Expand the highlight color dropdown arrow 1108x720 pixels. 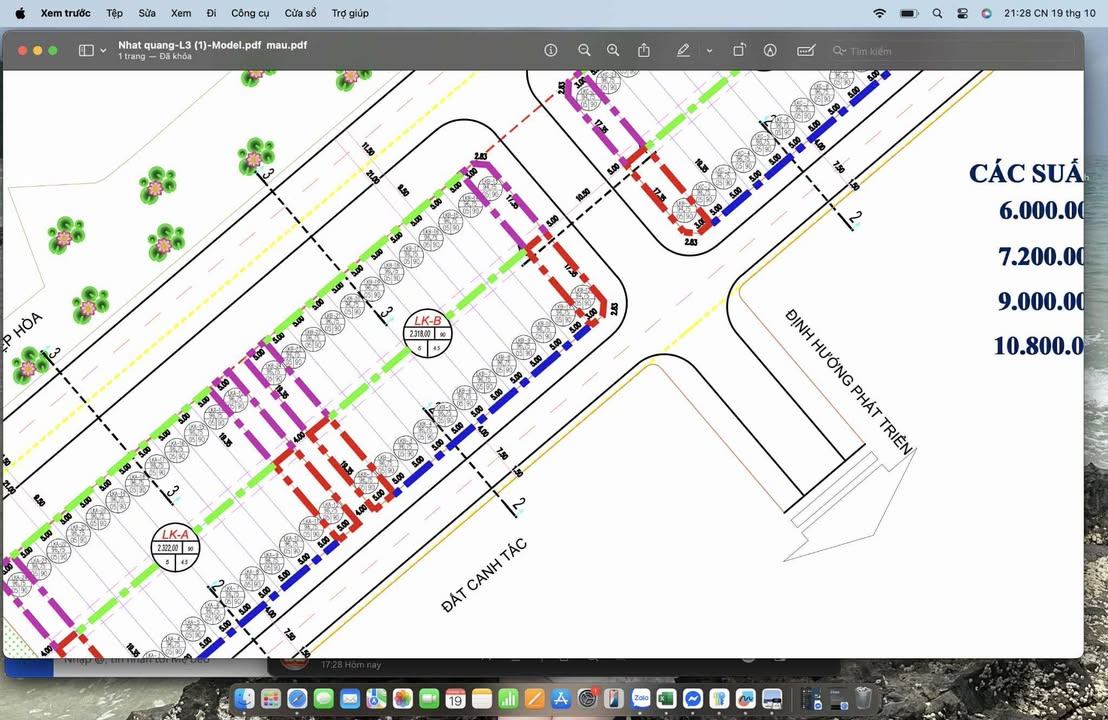pos(709,50)
